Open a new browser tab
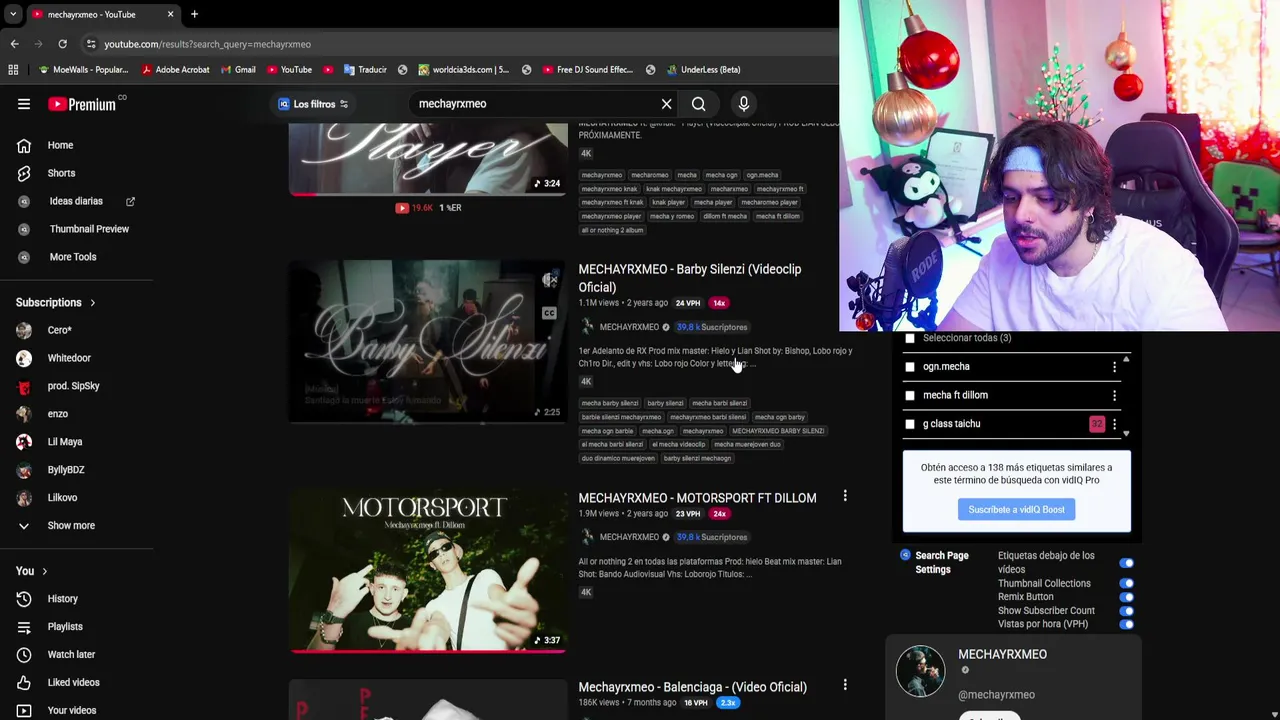The width and height of the screenshot is (1280, 720). tap(194, 14)
